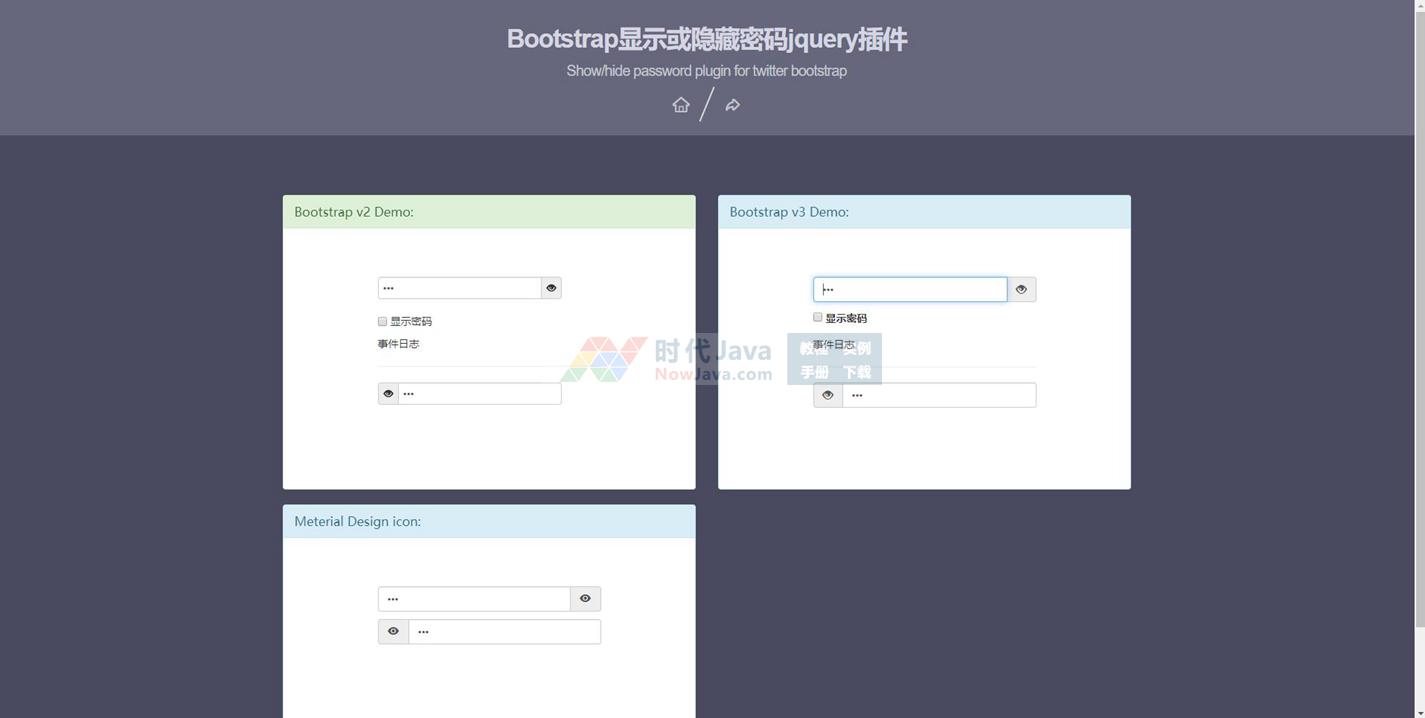This screenshot has height=718, width=1425.
Task: Click the 时代Java NowJava.com watermark logo
Action: tap(667, 359)
